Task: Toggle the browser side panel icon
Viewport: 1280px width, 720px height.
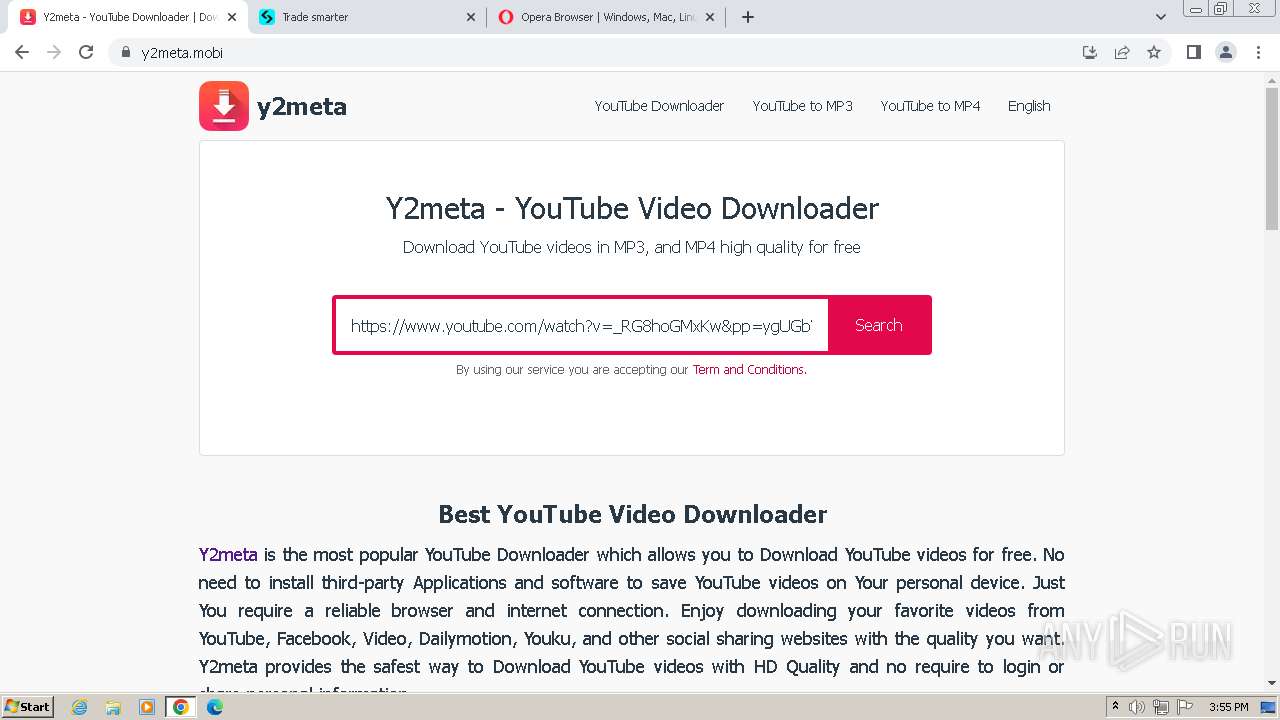Action: tap(1193, 53)
